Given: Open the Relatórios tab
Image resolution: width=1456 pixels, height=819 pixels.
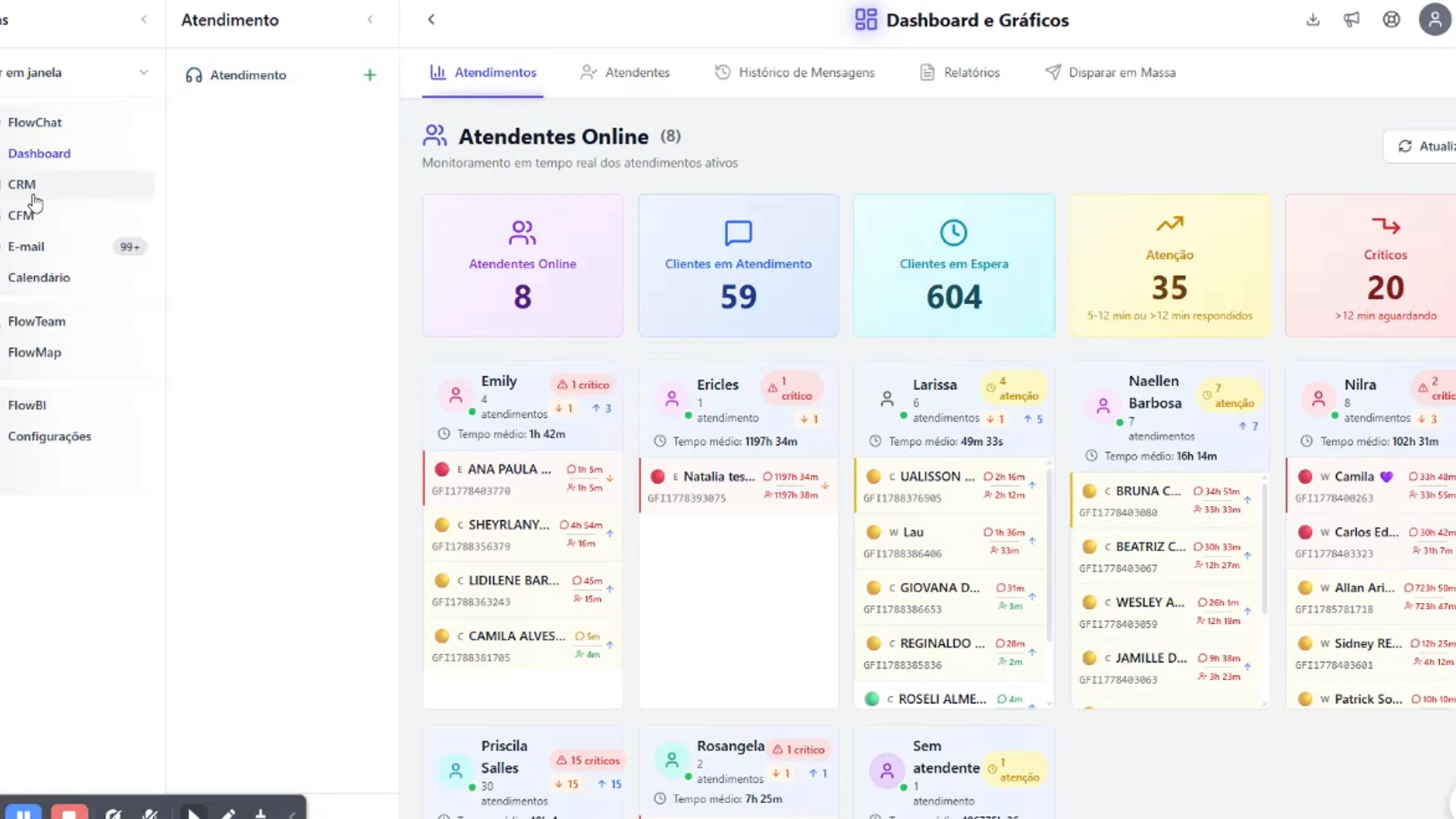Looking at the screenshot, I should coord(959,73).
